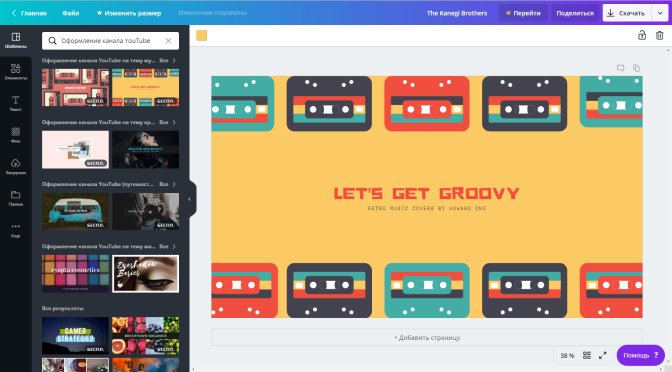Show all templates in second category row
Screen dimensions: 672x372
click(x=167, y=122)
